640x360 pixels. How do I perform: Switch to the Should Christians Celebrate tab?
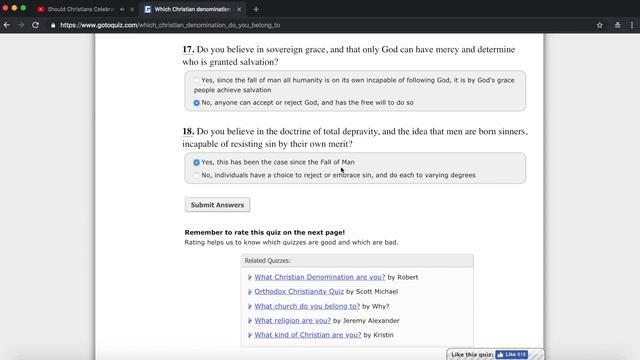click(80, 9)
